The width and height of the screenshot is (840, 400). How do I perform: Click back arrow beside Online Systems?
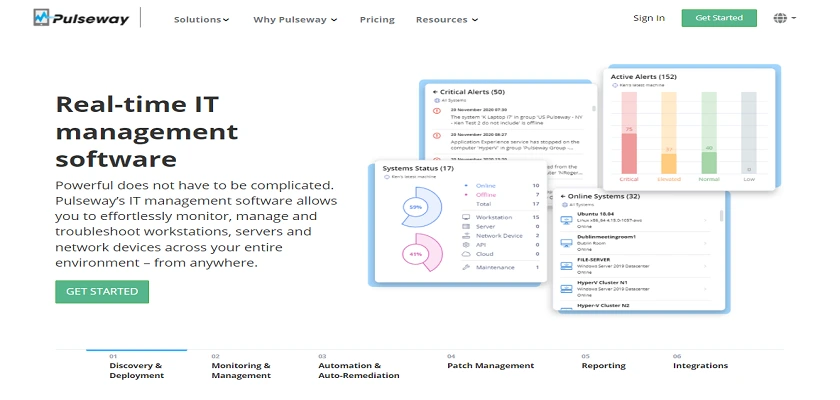pyautogui.click(x=563, y=196)
